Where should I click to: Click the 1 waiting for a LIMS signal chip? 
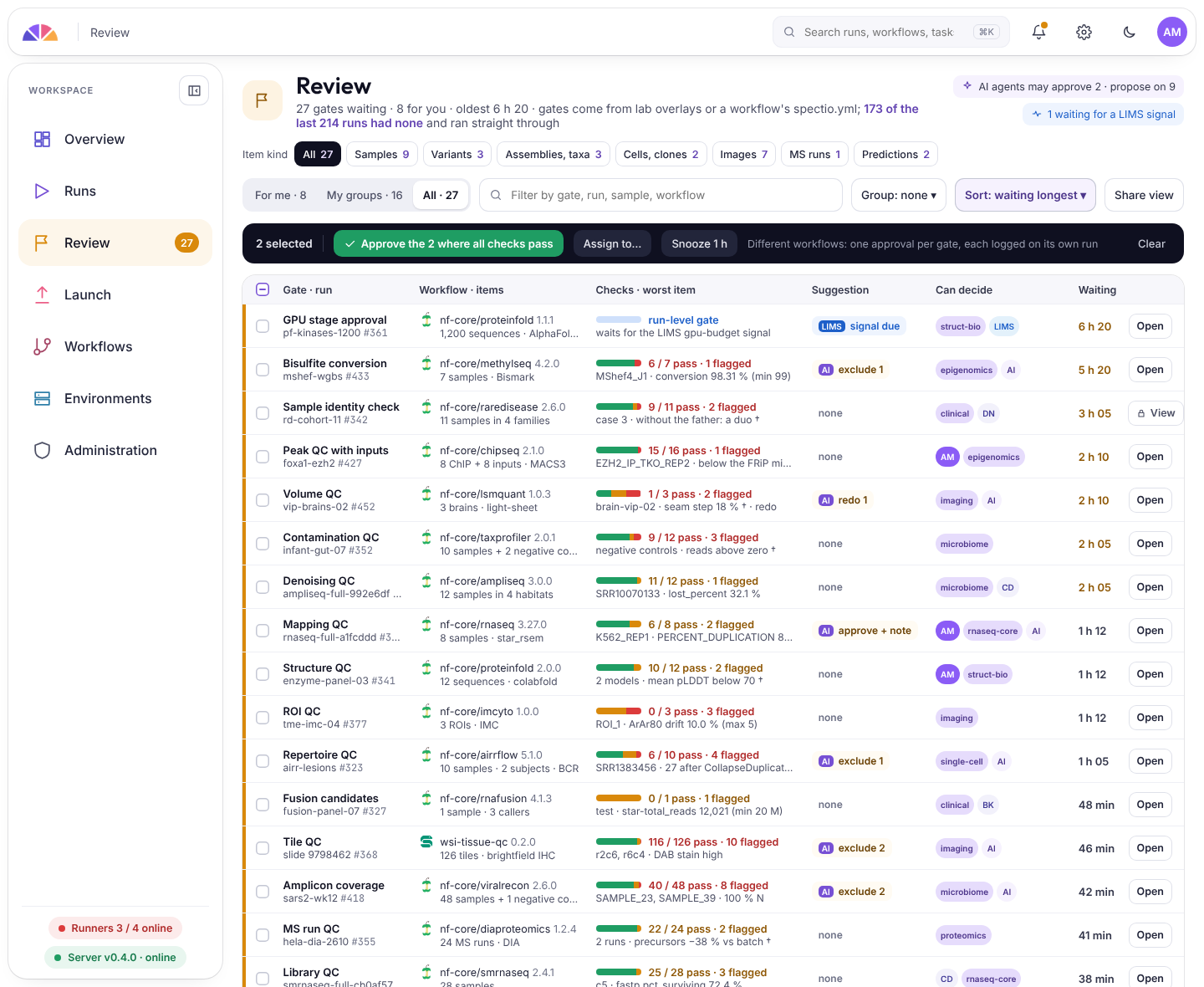click(1103, 114)
